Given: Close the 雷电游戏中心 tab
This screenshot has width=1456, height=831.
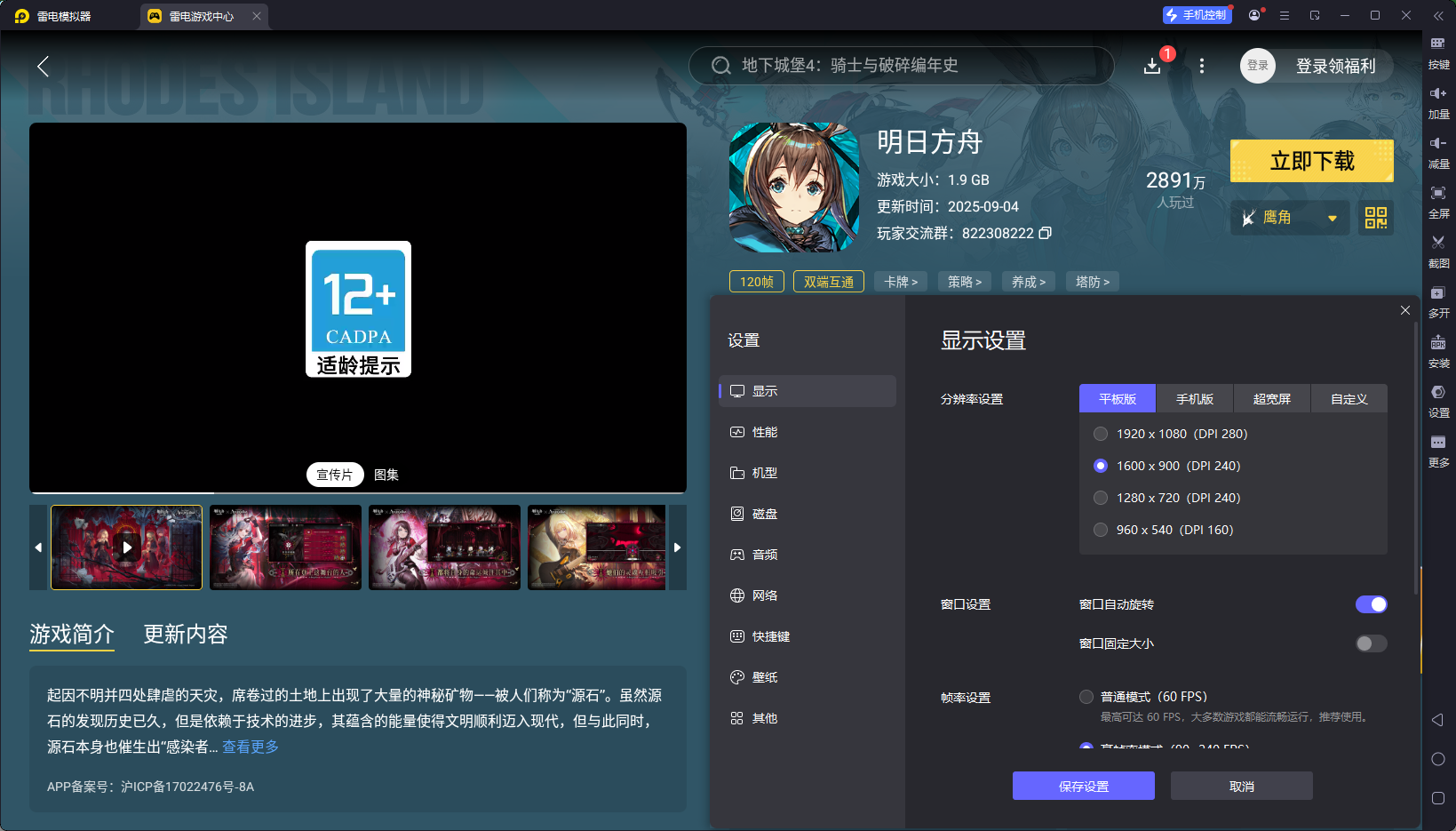Looking at the screenshot, I should pos(257,16).
